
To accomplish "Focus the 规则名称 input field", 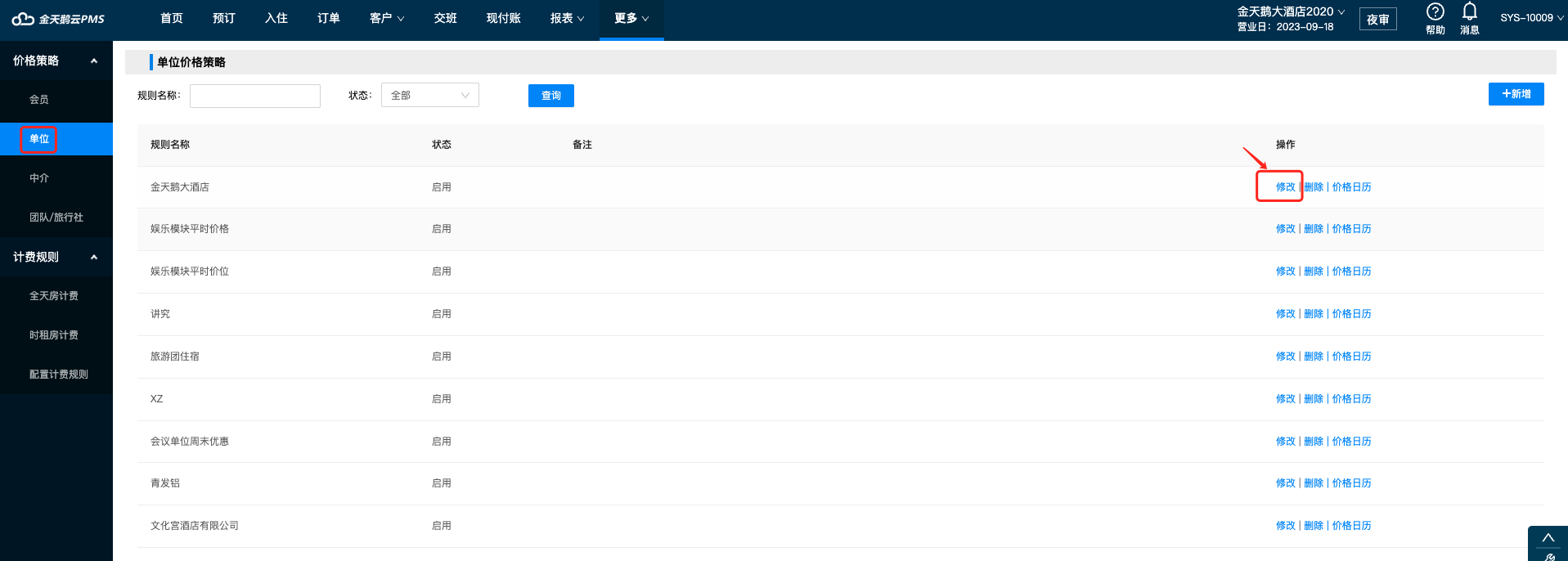I will point(255,96).
